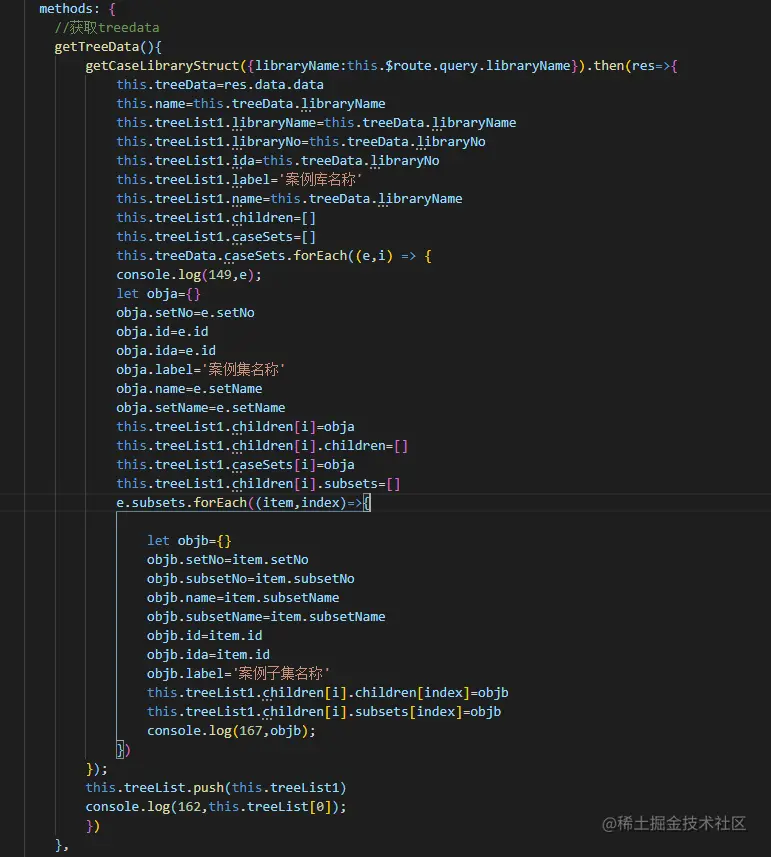Click the line ending ".children[index]=objb"
The width and height of the screenshot is (771, 857).
click(x=327, y=692)
